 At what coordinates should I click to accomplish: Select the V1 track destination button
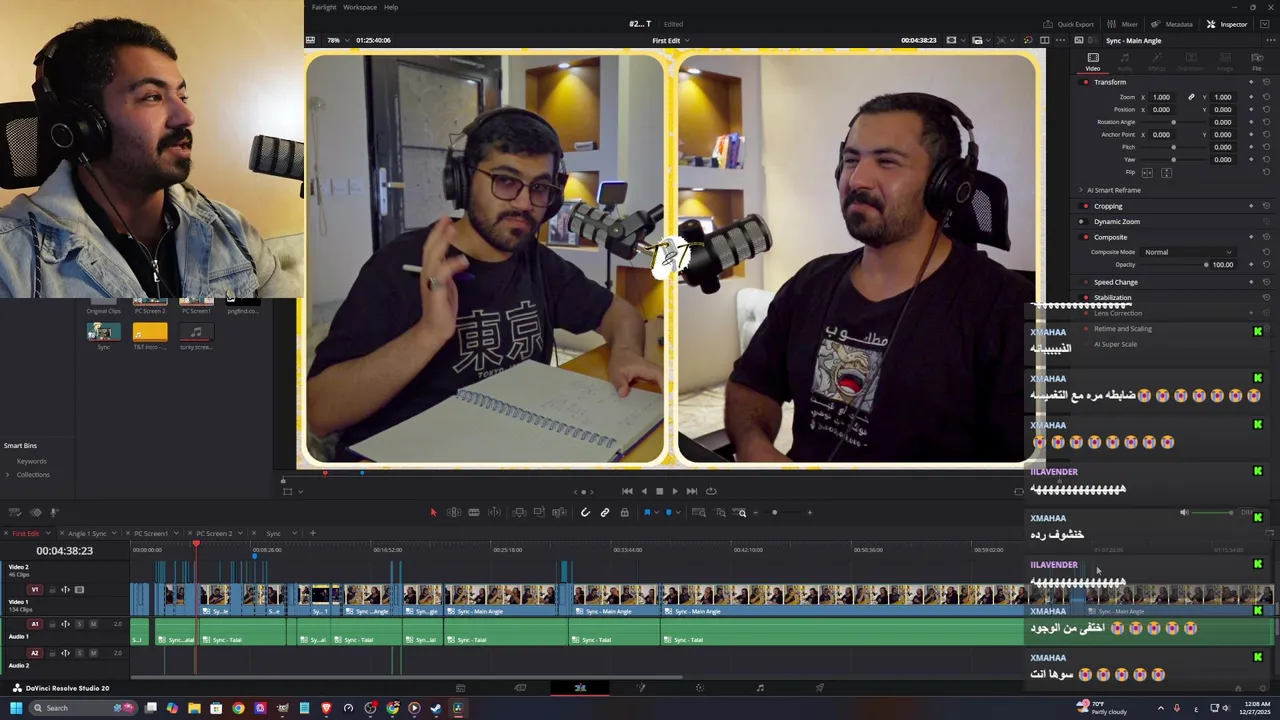[x=36, y=590]
